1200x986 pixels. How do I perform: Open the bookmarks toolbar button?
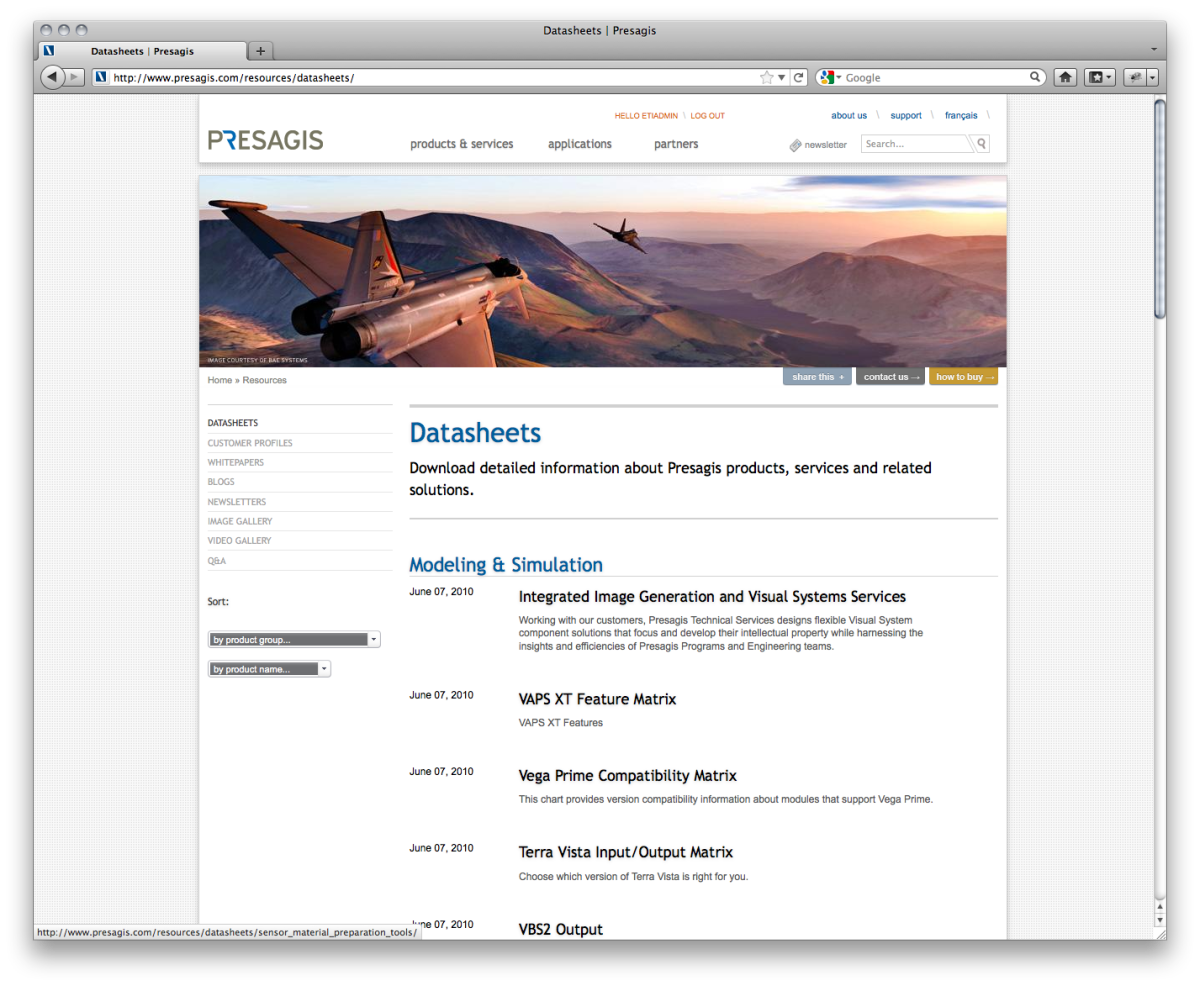point(1099,77)
